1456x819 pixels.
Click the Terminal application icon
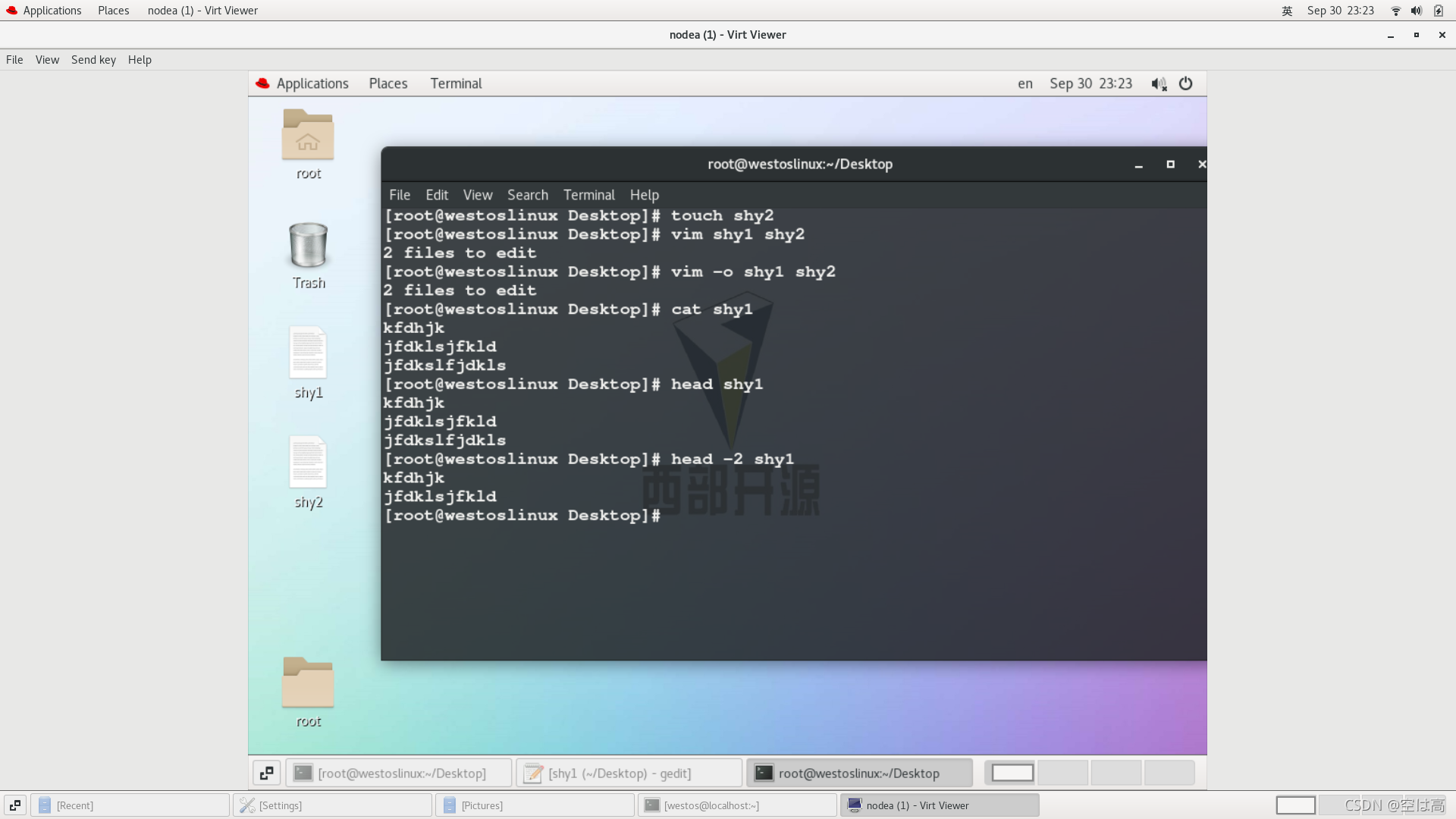(456, 83)
